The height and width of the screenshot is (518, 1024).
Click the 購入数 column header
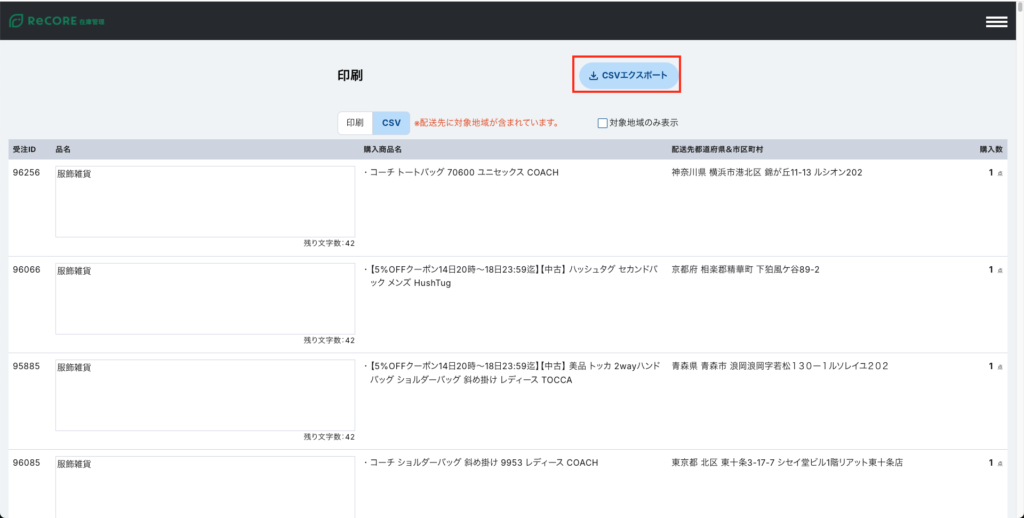coord(991,150)
